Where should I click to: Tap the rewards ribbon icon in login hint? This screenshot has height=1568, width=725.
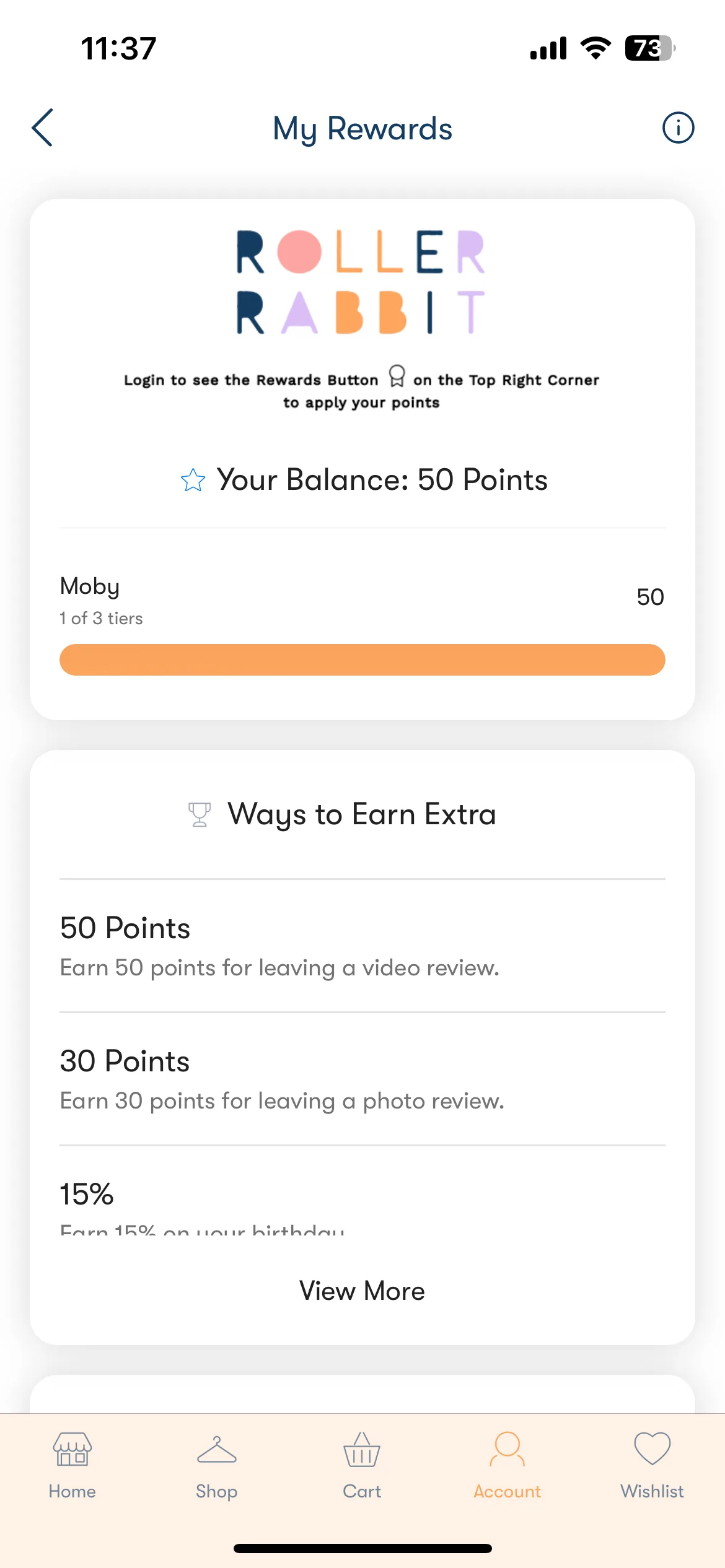coord(397,376)
